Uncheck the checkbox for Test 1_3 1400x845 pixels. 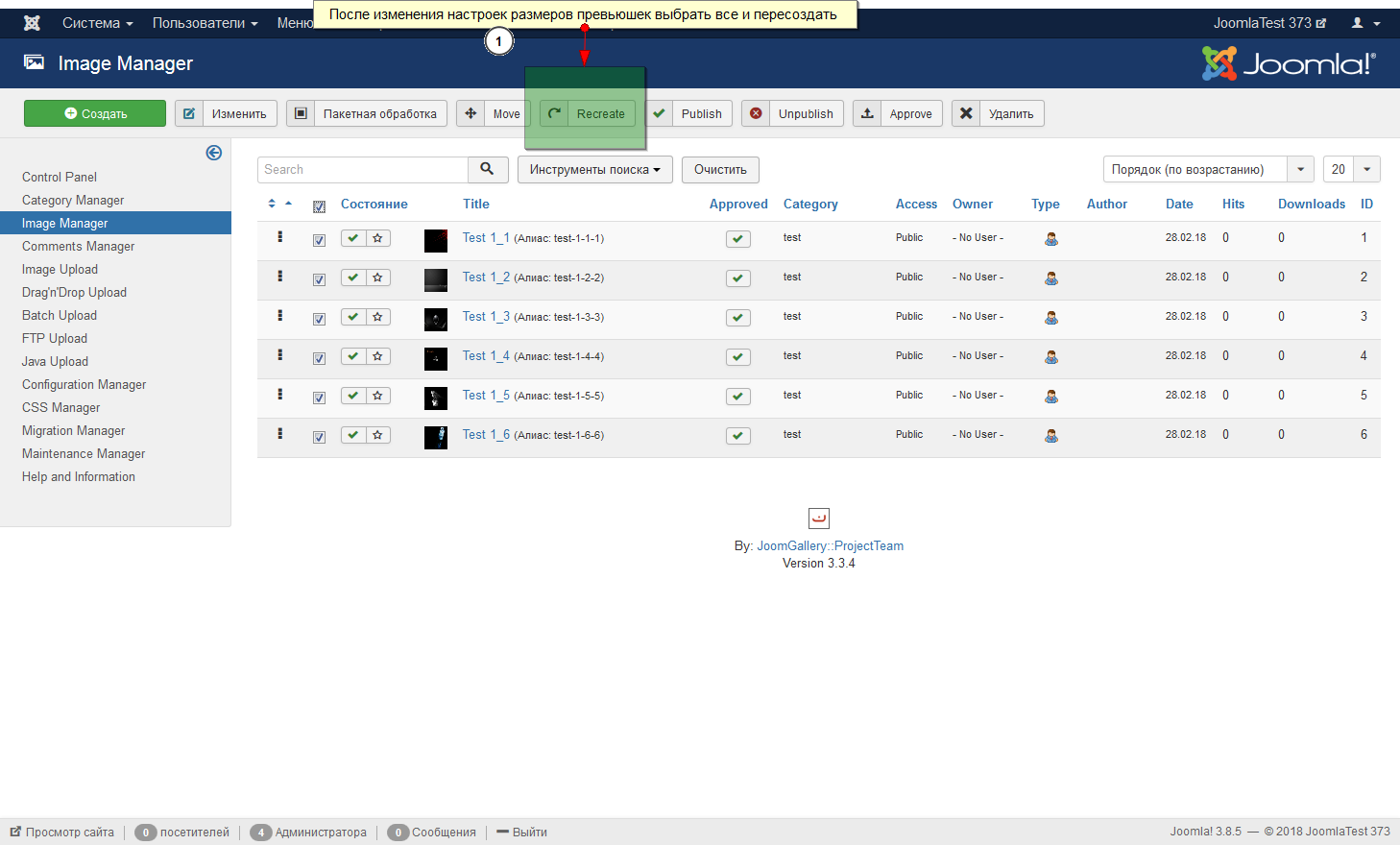click(320, 319)
